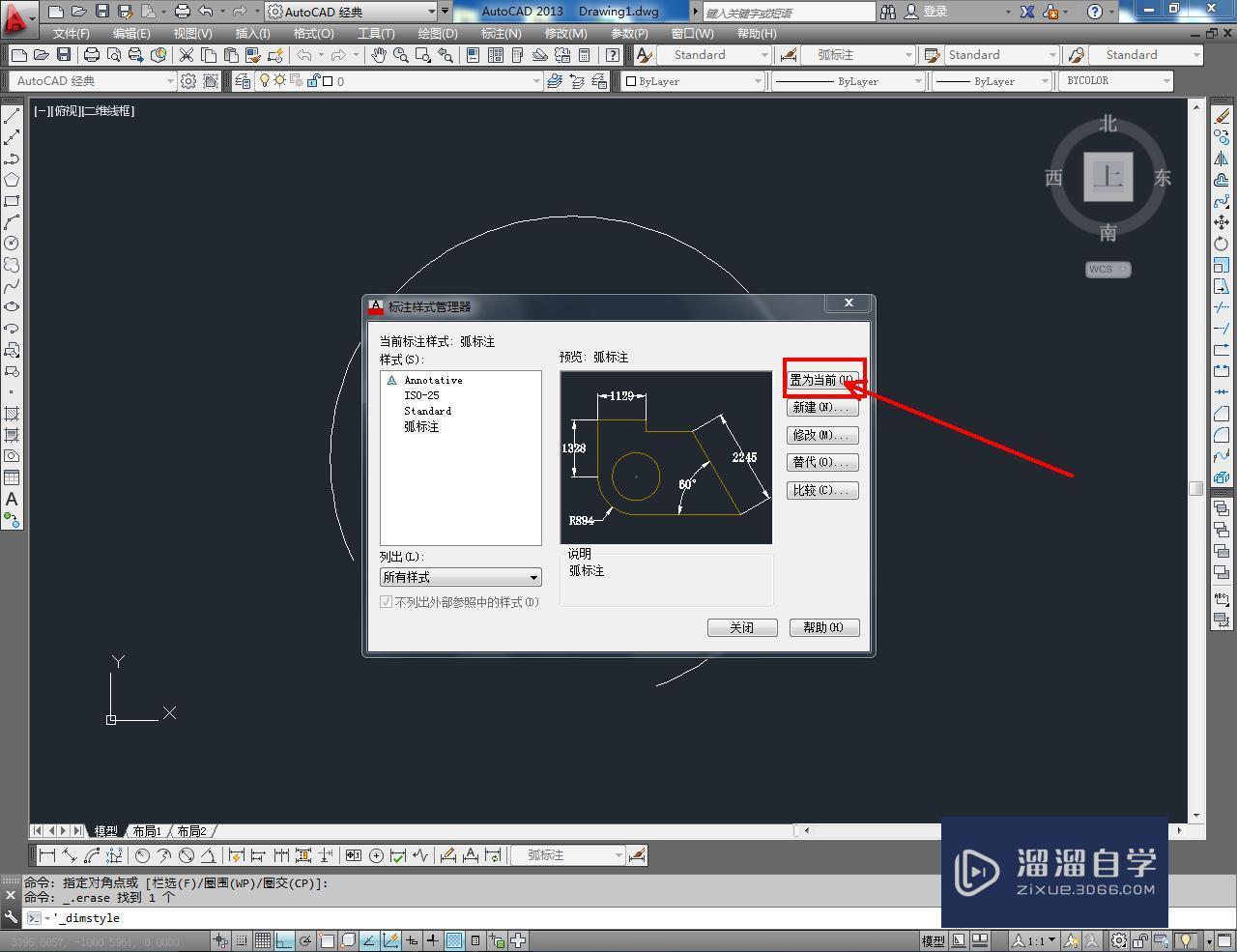The width and height of the screenshot is (1237, 952).
Task: Click the Workspace Settings gear icon
Action: [x=188, y=81]
